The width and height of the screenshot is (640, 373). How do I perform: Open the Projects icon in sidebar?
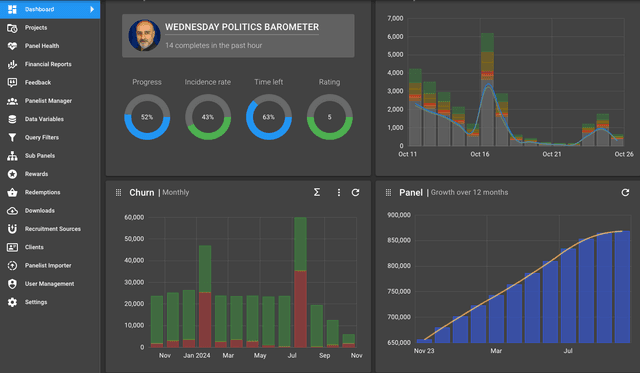point(12,28)
